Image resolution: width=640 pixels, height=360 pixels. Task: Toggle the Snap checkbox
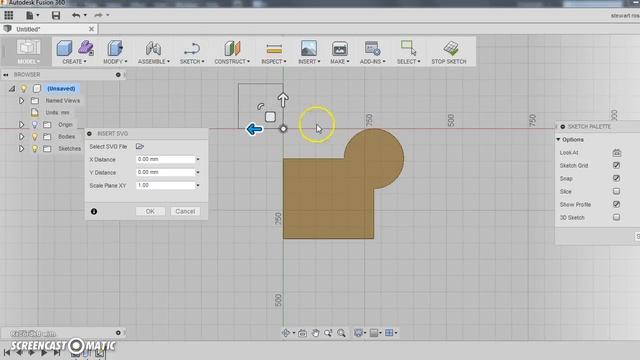point(616,178)
